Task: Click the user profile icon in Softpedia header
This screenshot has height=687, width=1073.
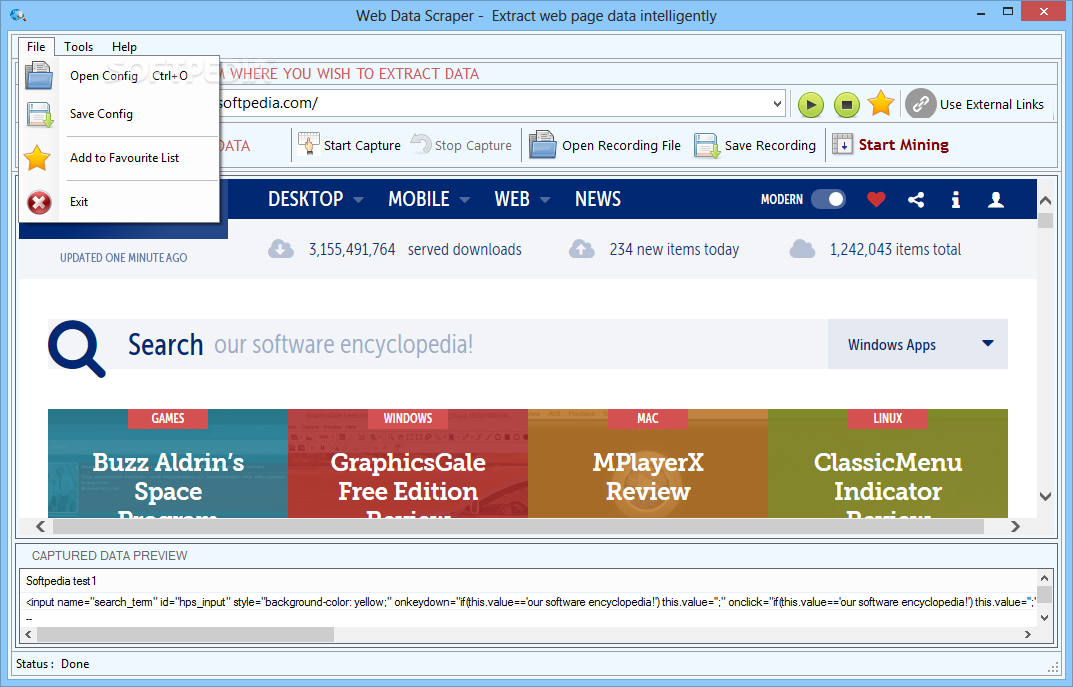Action: tap(996, 200)
